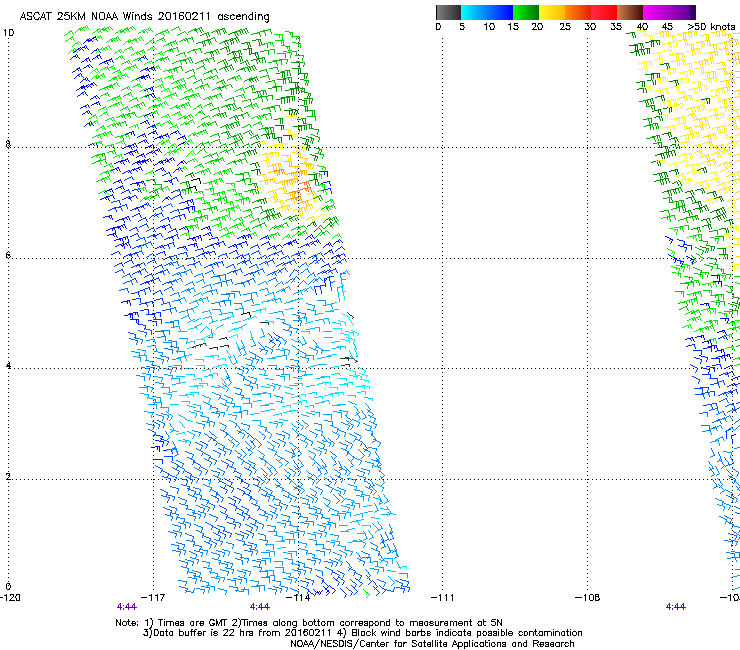Click the '15' color scale label
The height and width of the screenshot is (650, 740).
(x=513, y=27)
